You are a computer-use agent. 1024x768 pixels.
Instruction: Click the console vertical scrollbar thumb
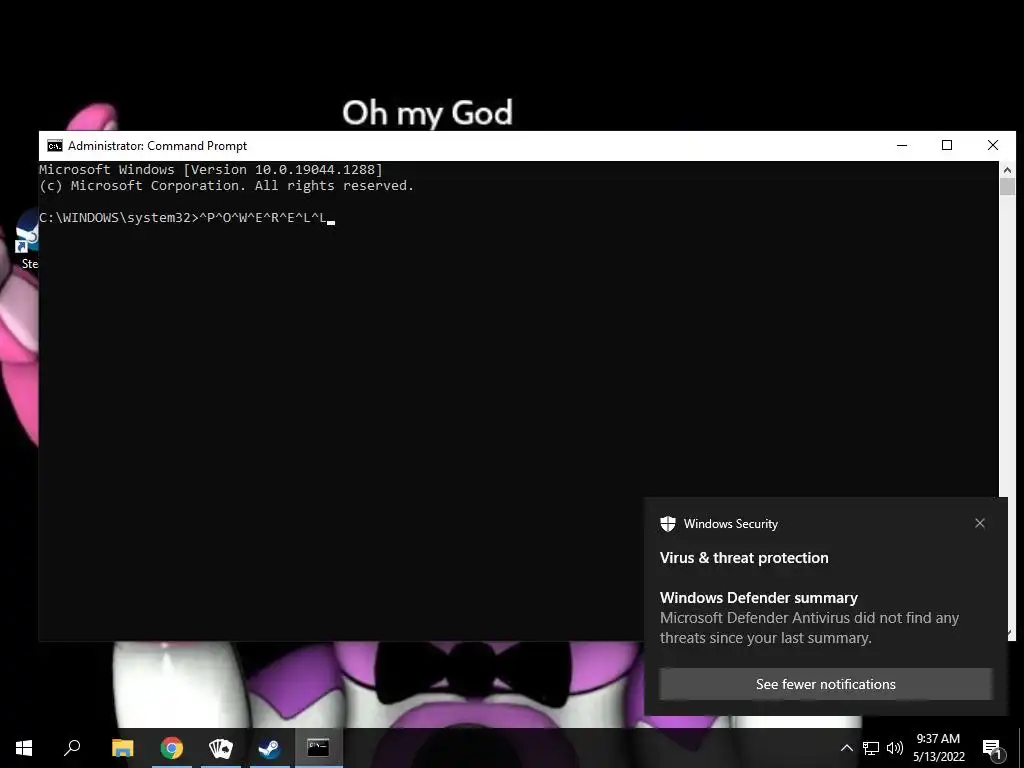point(1007,186)
